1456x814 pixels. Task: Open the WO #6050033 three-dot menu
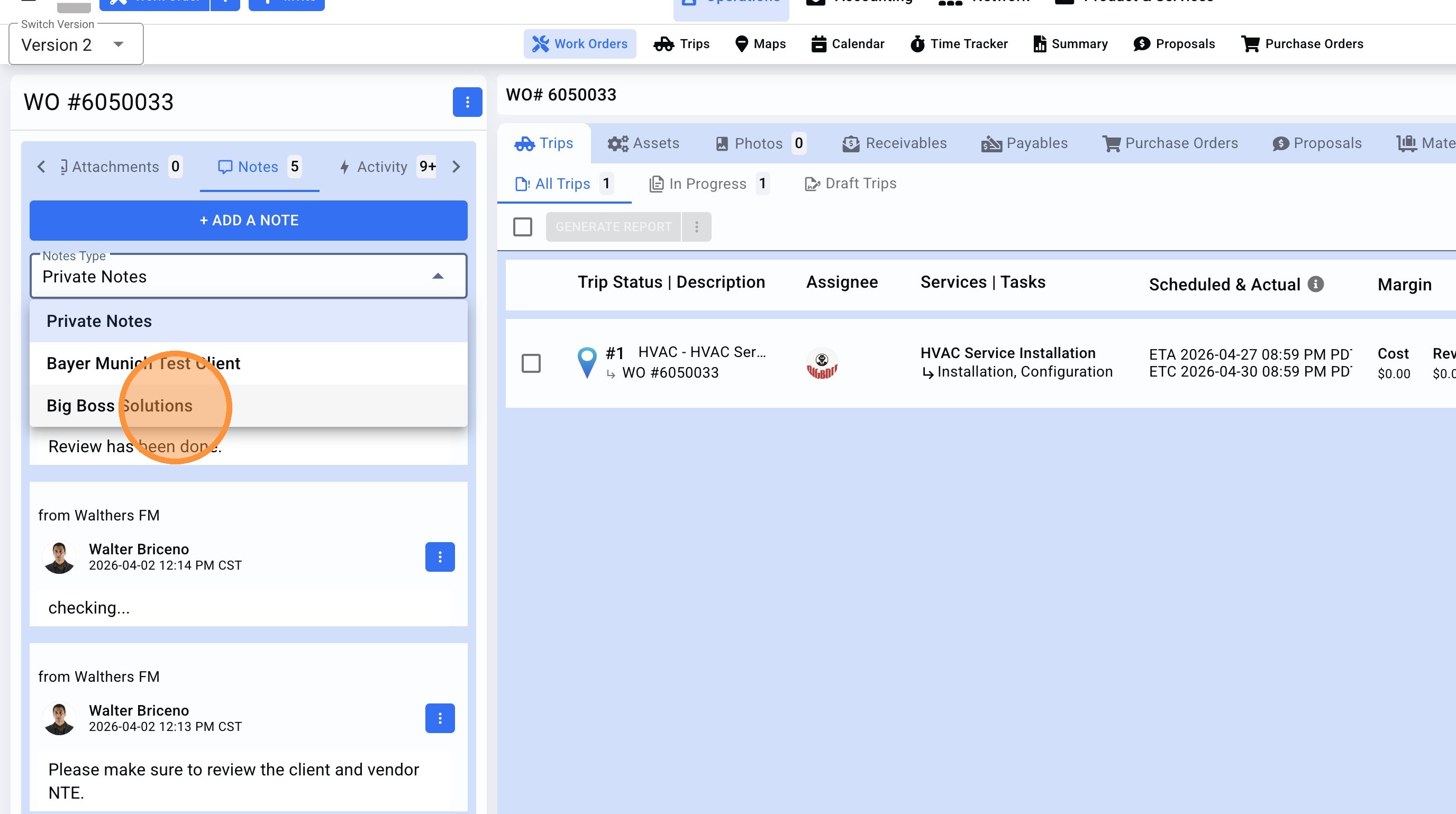point(467,102)
